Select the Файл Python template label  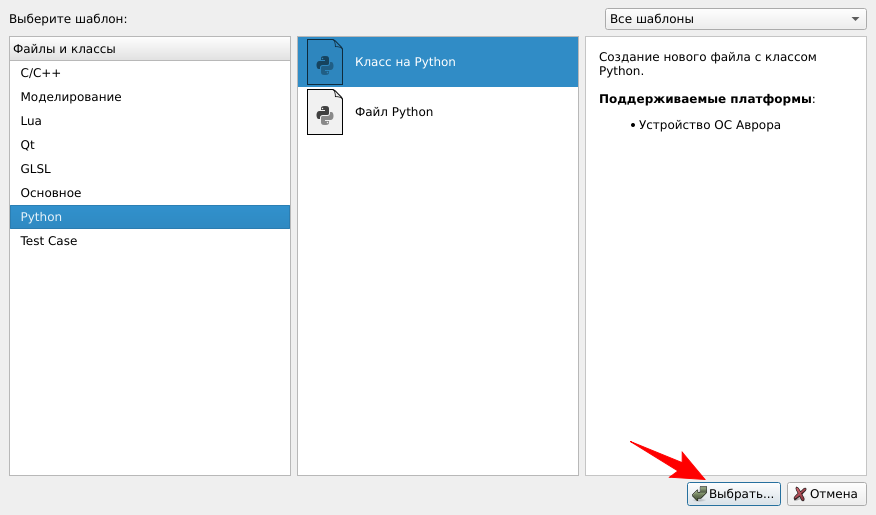click(x=394, y=112)
